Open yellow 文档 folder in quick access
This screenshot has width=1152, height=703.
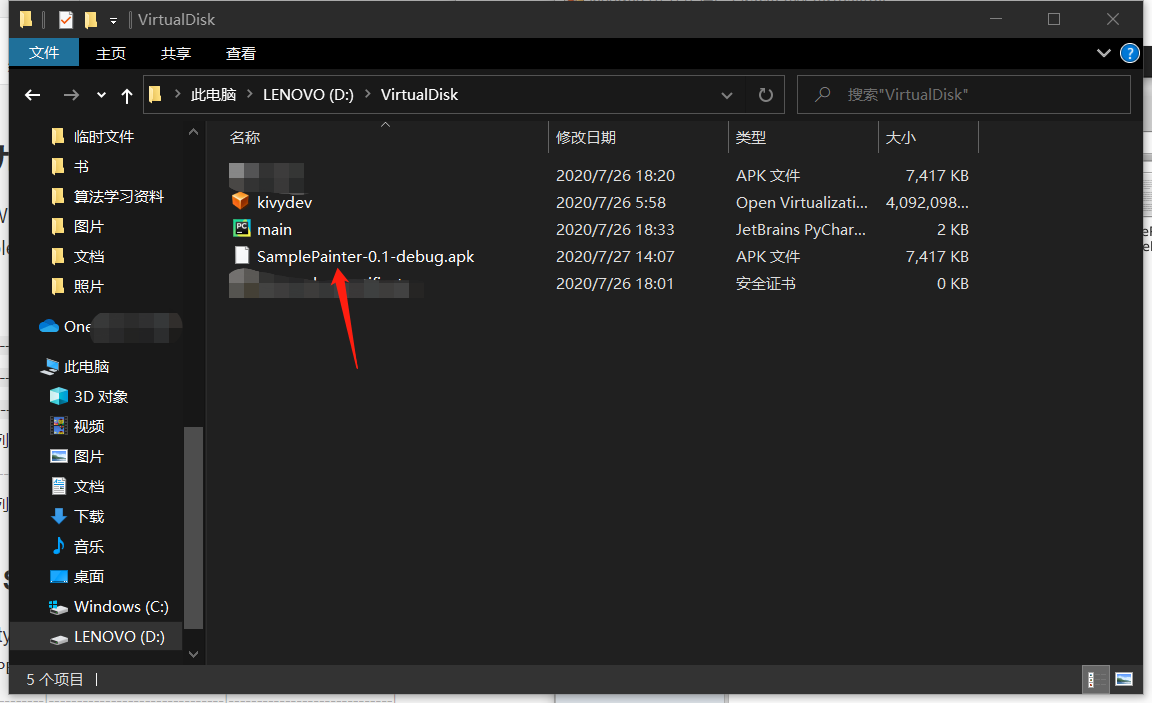[x=88, y=256]
